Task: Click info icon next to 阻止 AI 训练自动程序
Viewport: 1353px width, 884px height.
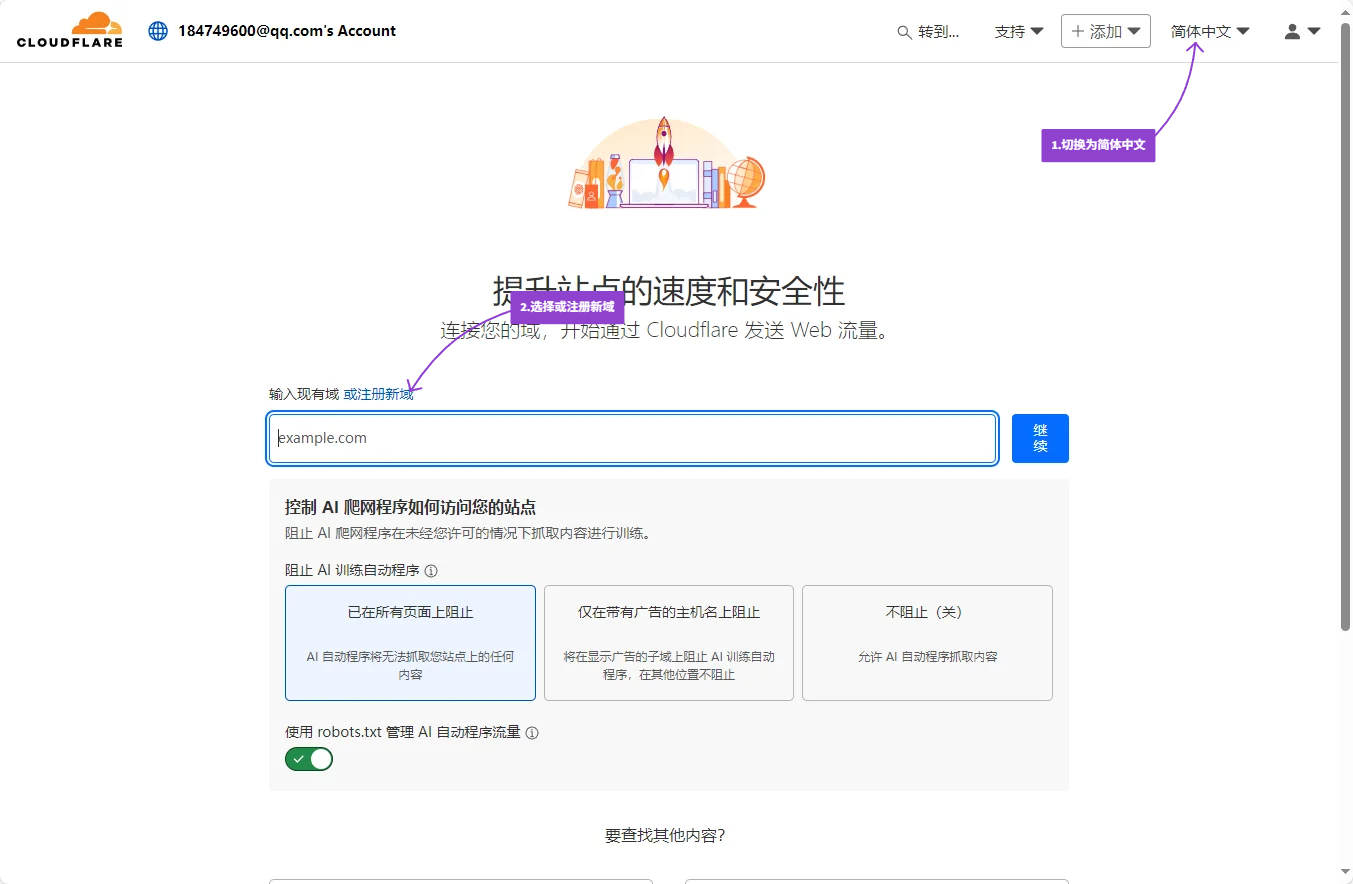Action: [431, 571]
